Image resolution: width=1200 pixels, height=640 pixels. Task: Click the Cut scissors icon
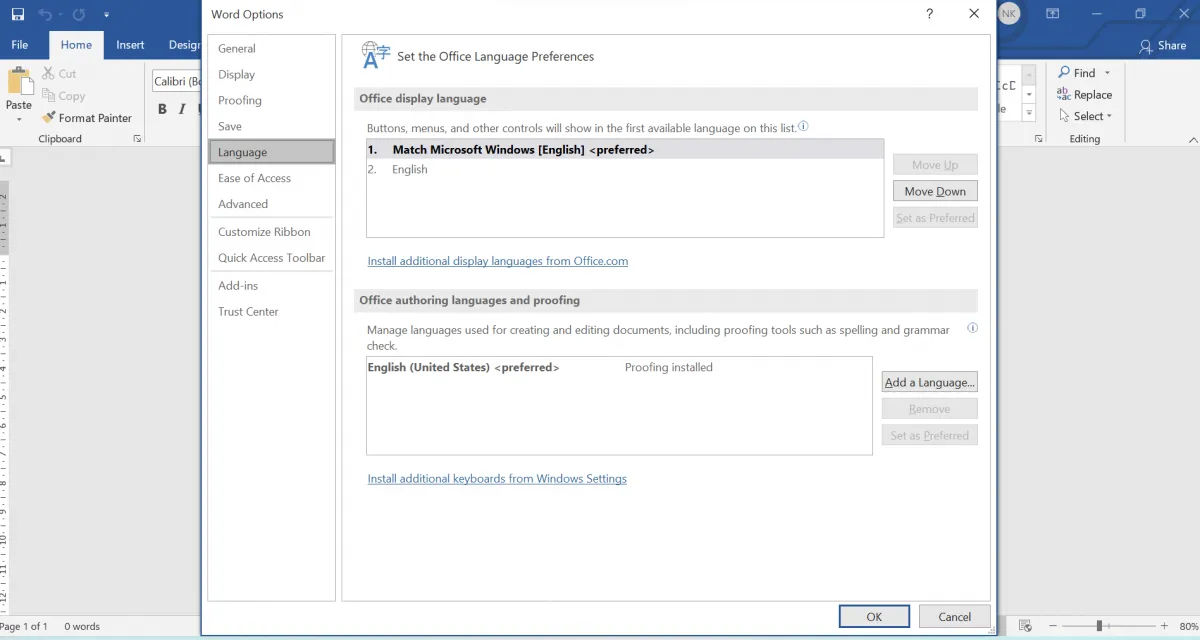click(x=48, y=73)
